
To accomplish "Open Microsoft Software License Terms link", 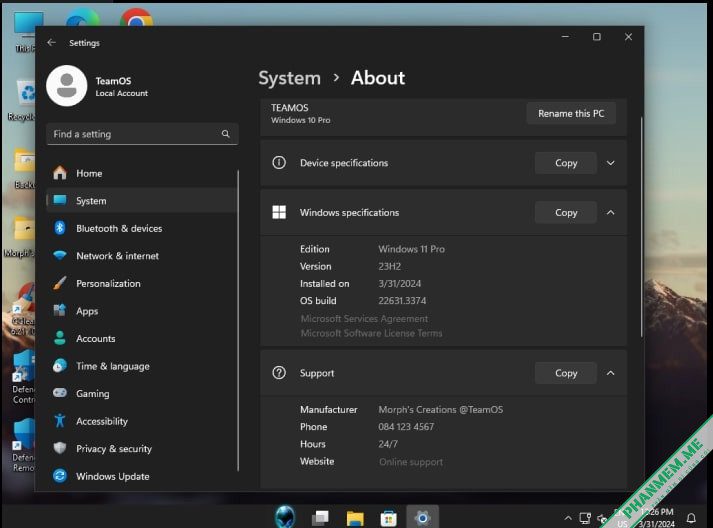I will (371, 333).
